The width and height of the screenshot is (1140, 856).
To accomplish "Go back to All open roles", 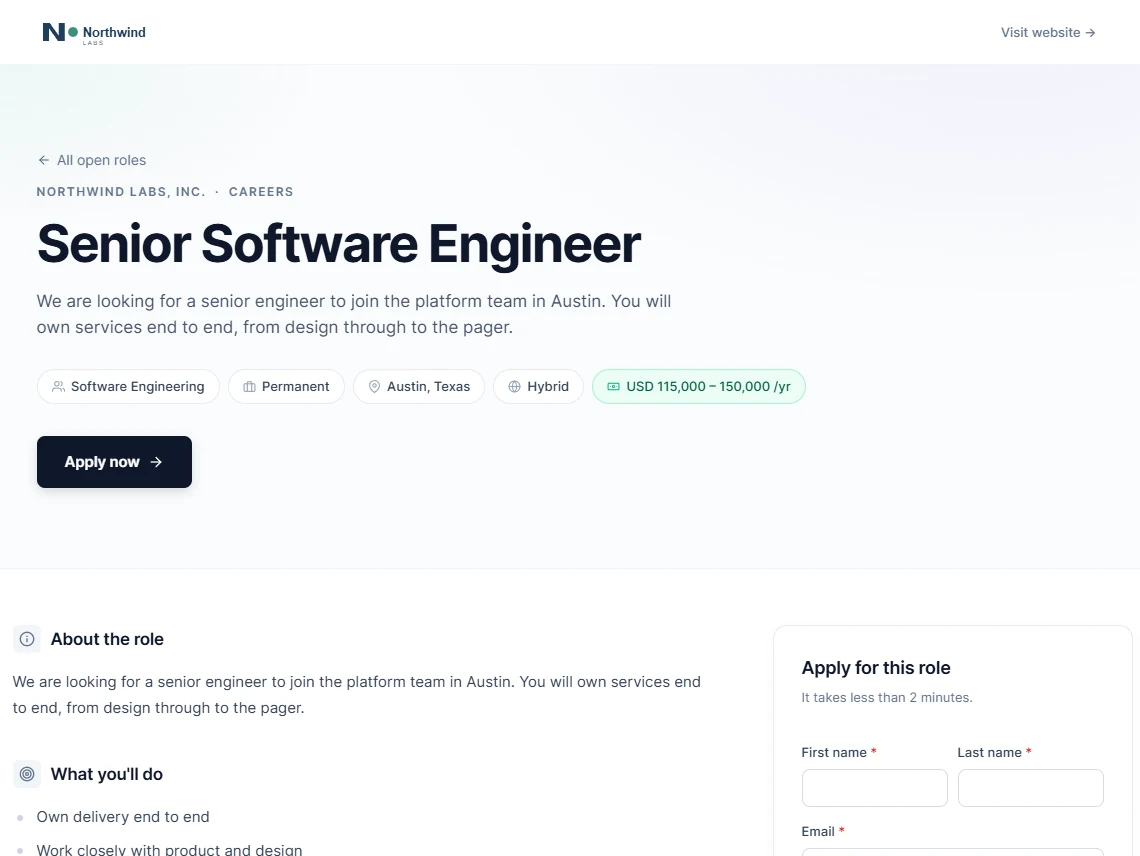I will [x=92, y=160].
